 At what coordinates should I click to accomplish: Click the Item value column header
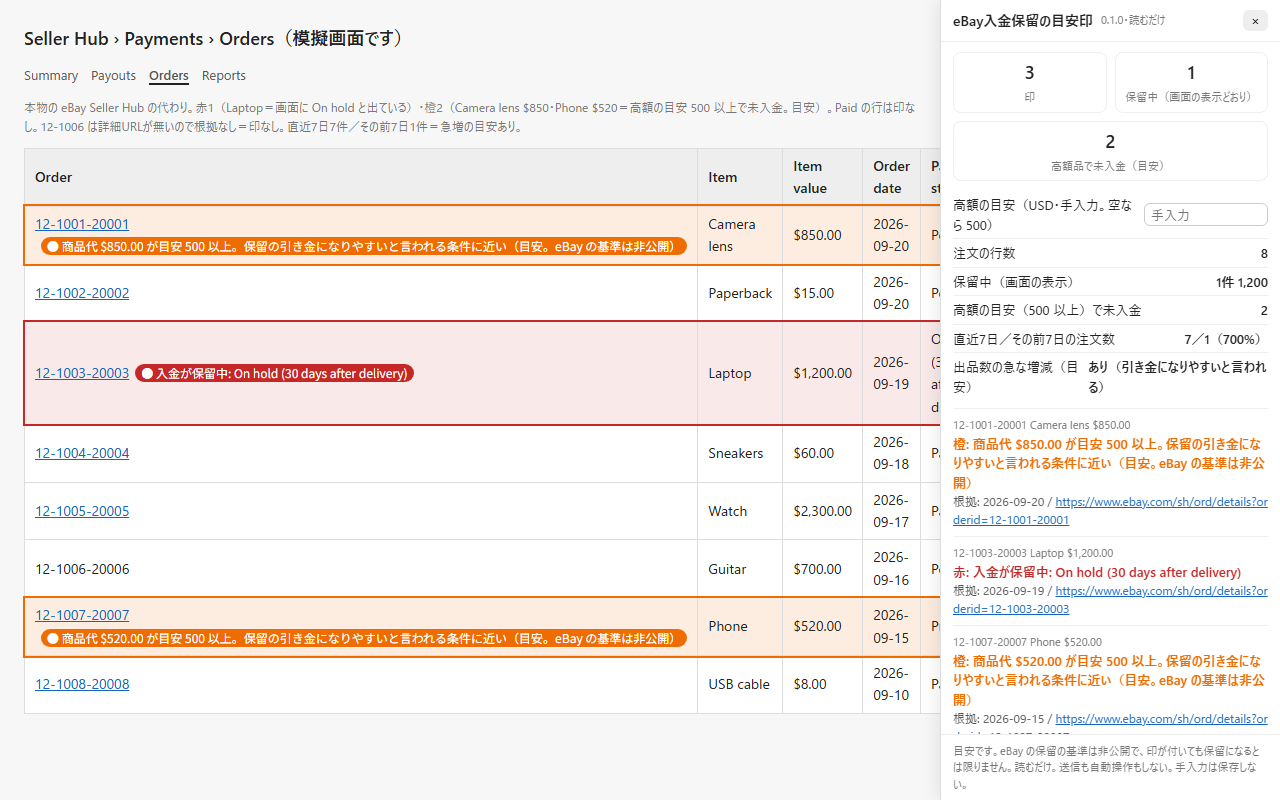[823, 177]
